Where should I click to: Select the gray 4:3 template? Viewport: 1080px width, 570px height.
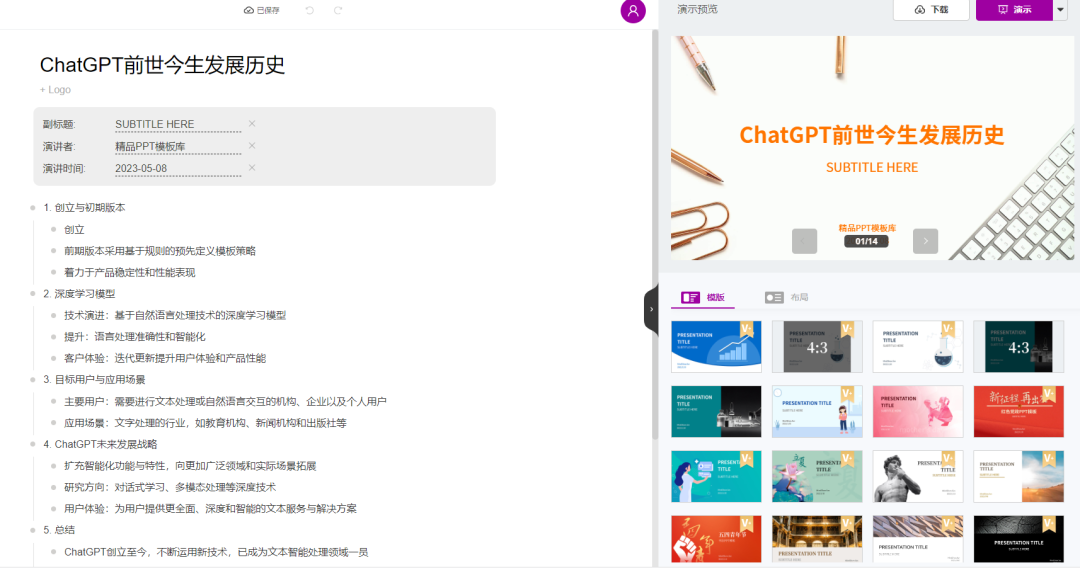(817, 346)
